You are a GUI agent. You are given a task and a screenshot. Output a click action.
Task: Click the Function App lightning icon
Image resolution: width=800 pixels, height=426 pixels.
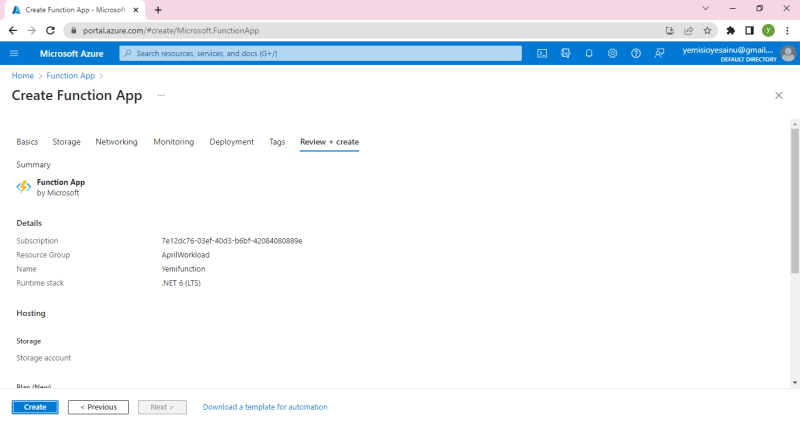23,187
